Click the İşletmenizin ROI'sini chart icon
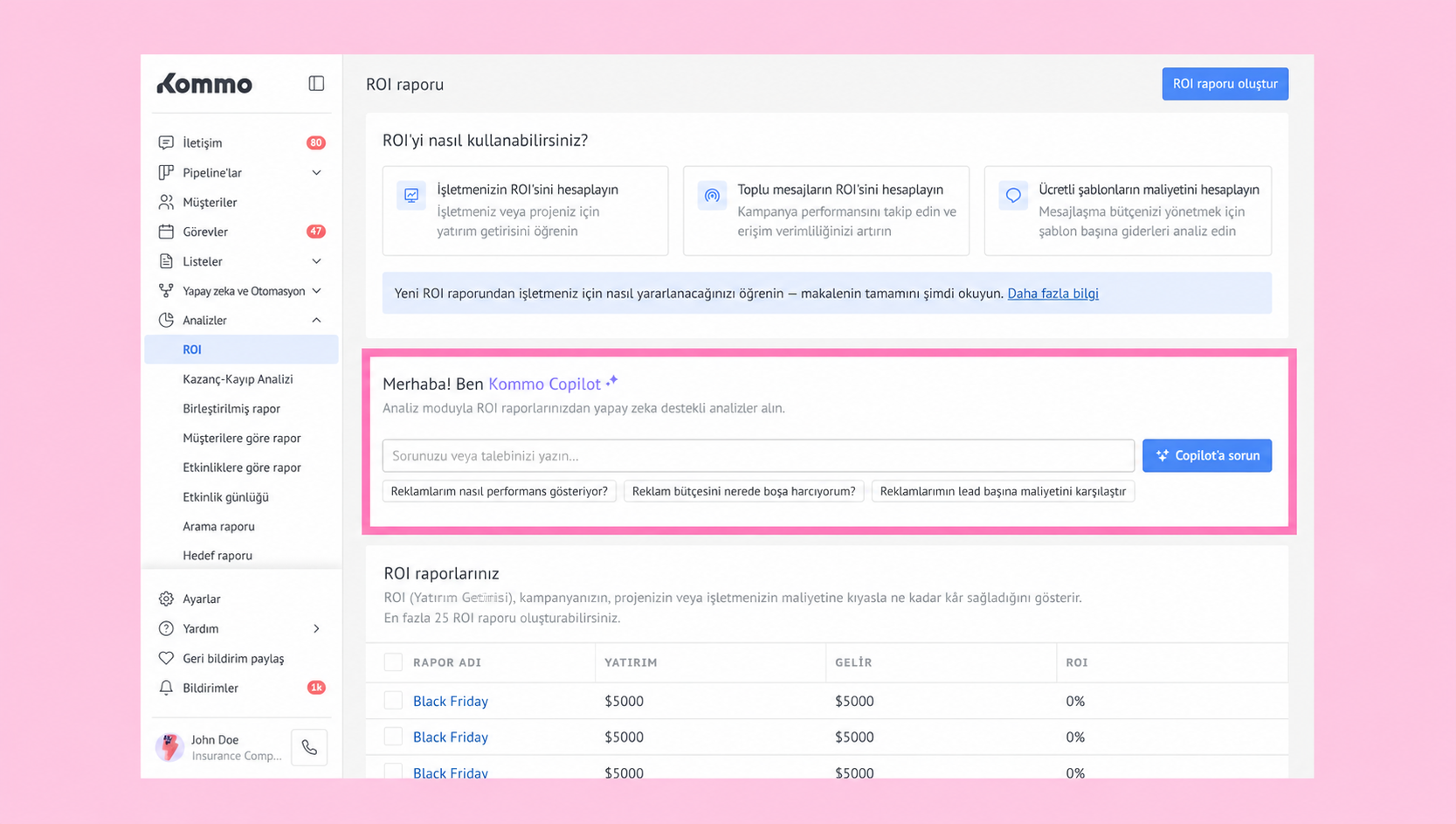This screenshot has height=824, width=1456. click(411, 195)
